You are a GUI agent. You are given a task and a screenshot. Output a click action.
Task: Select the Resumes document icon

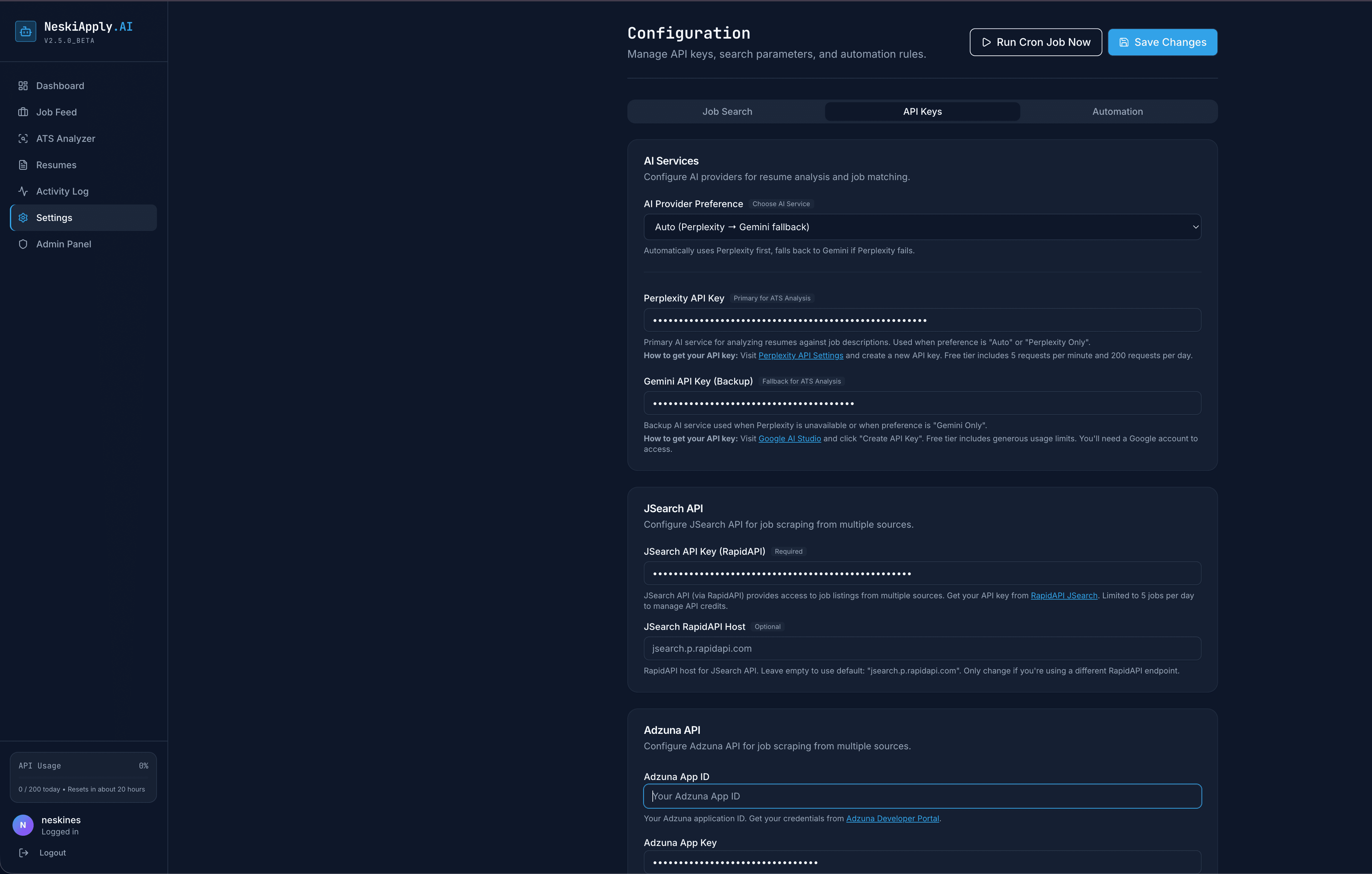[x=23, y=165]
